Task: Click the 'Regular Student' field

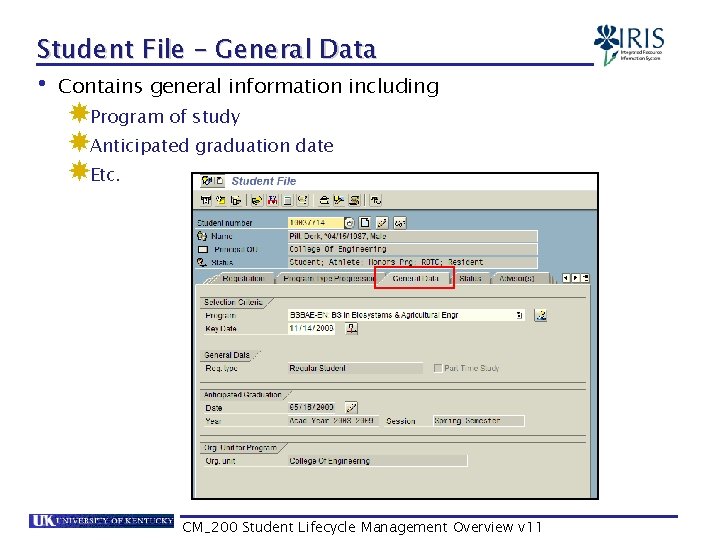Action: [x=355, y=368]
